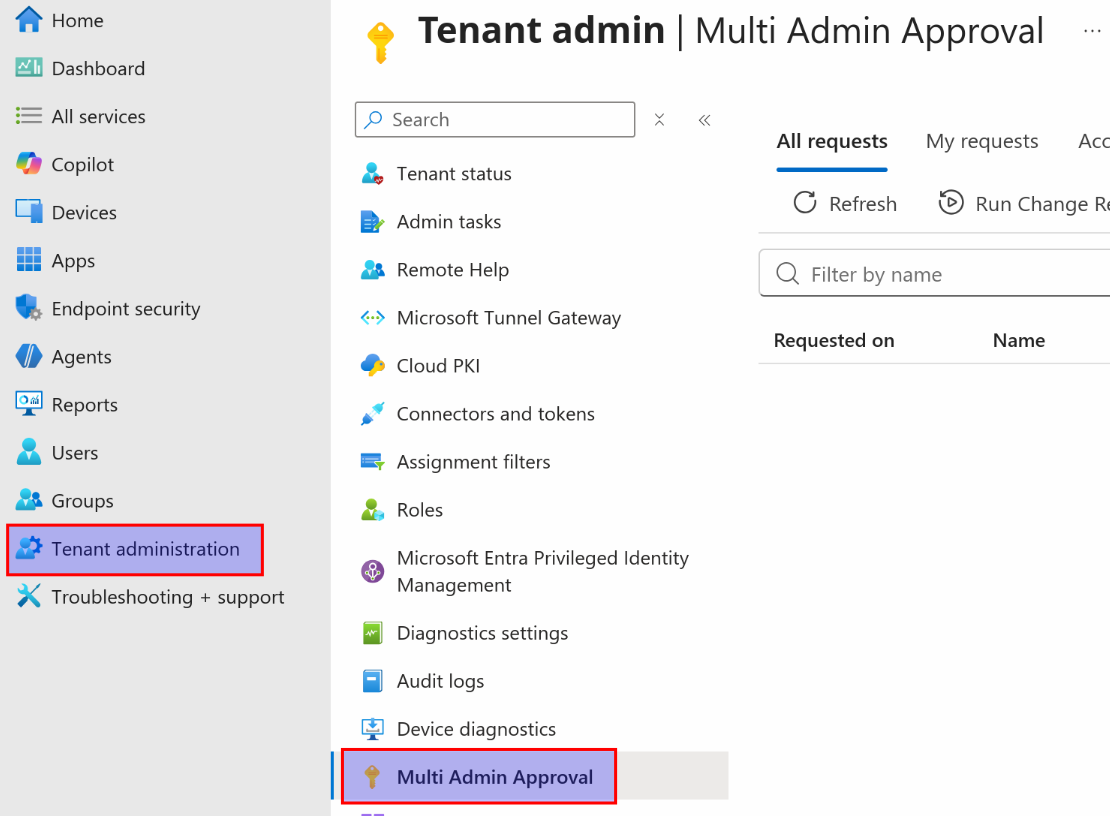The width and height of the screenshot is (1110, 816).
Task: Switch to the All requests tab
Action: pos(832,142)
